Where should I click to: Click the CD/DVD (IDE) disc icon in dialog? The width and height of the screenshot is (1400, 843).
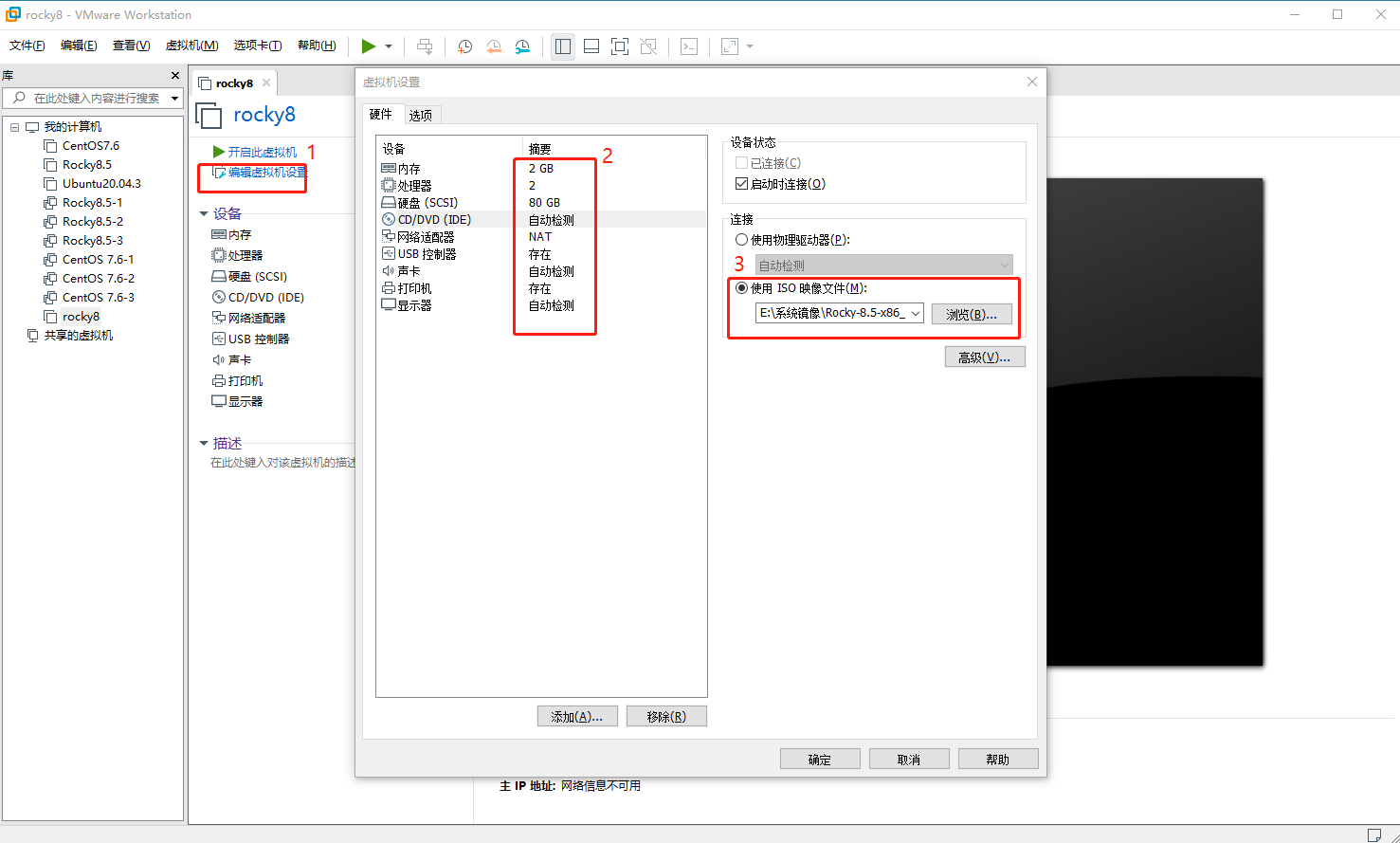pyautogui.click(x=389, y=220)
